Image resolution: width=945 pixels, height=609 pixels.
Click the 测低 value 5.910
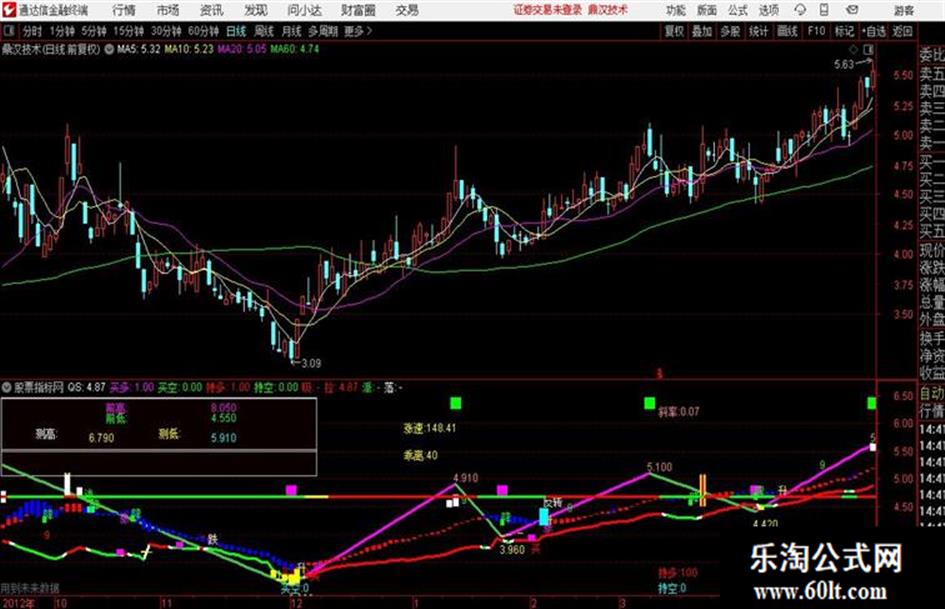click(224, 438)
